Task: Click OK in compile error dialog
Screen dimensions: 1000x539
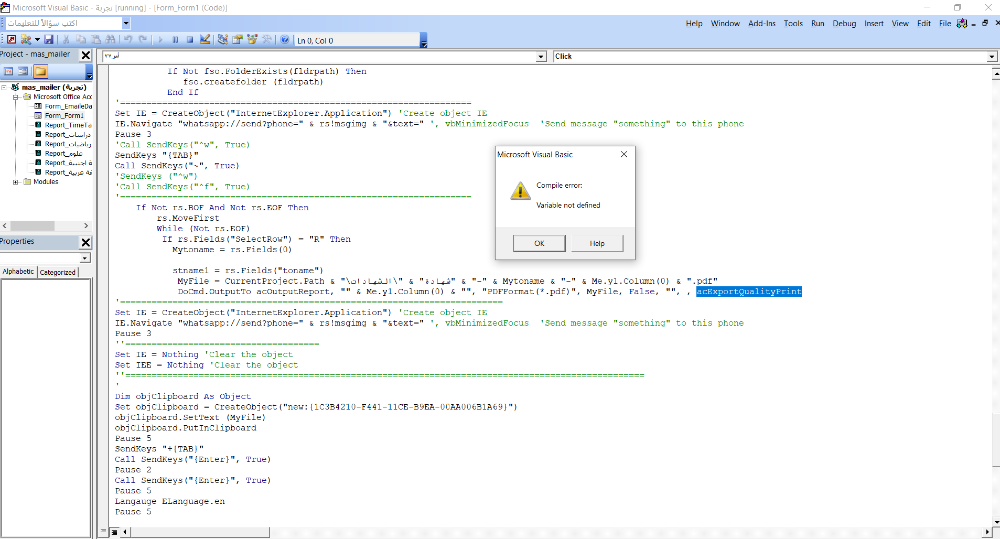Action: pyautogui.click(x=539, y=243)
